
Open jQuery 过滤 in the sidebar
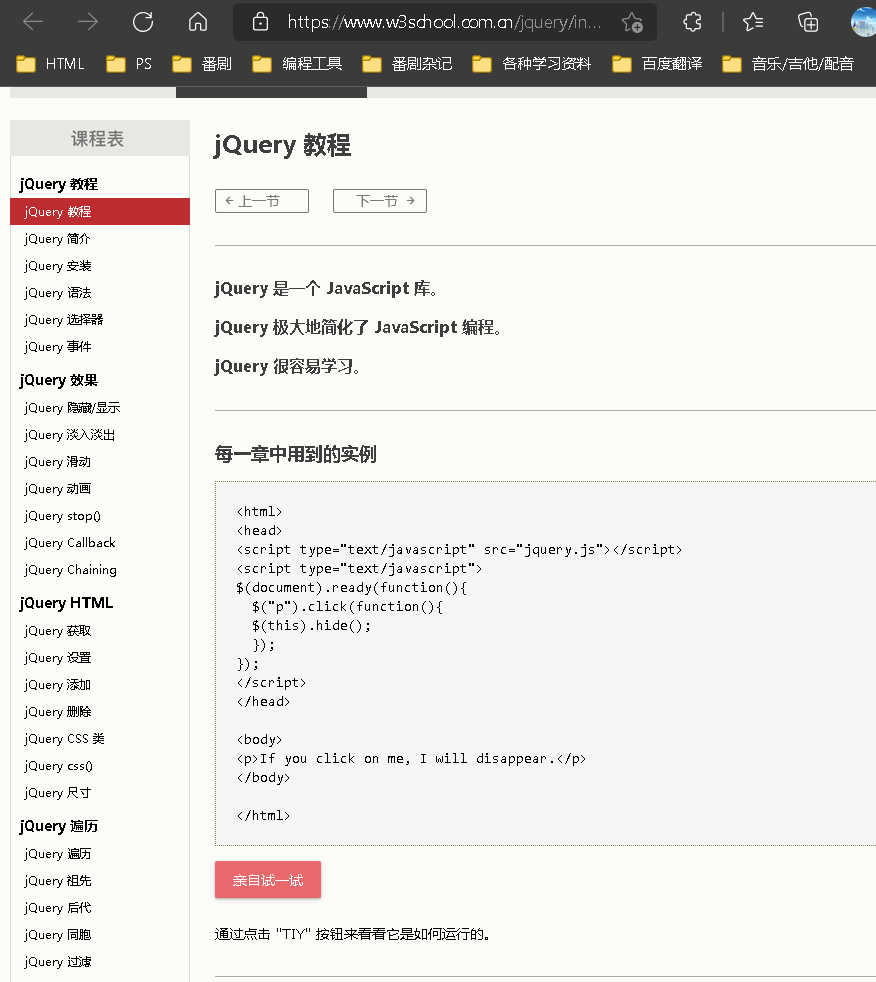tap(58, 961)
